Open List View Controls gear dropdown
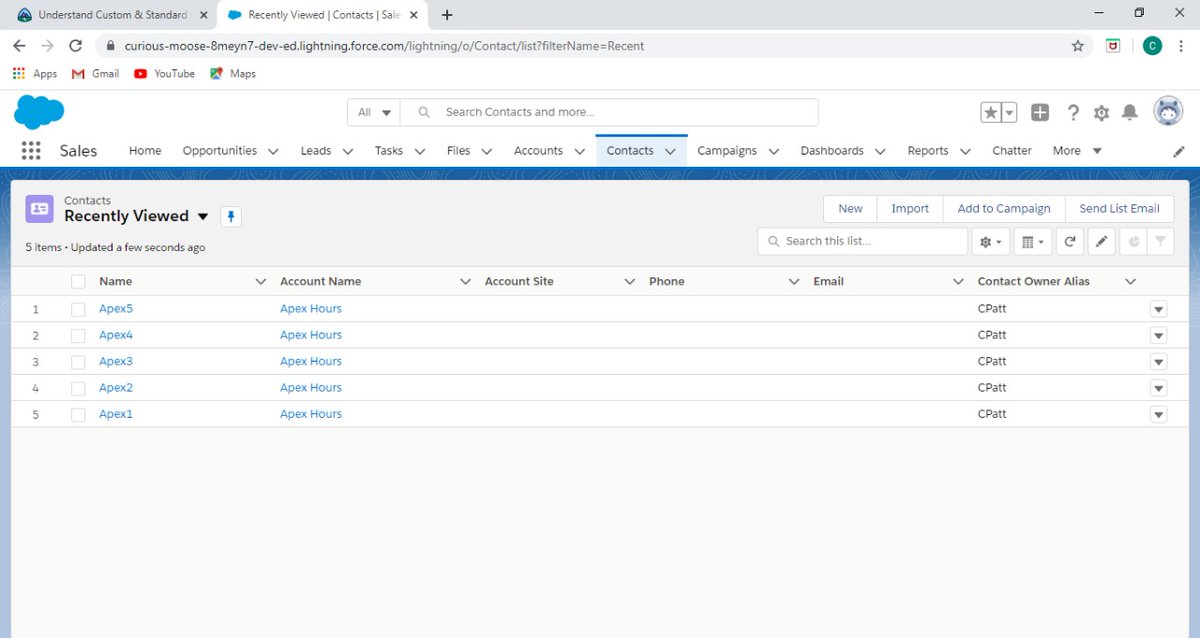The height and width of the screenshot is (638, 1200). tap(991, 241)
